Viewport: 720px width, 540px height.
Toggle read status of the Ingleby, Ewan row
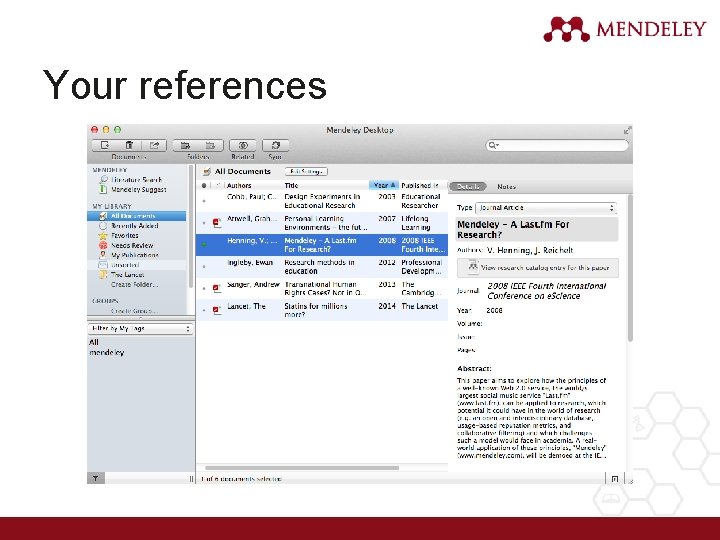click(x=204, y=267)
